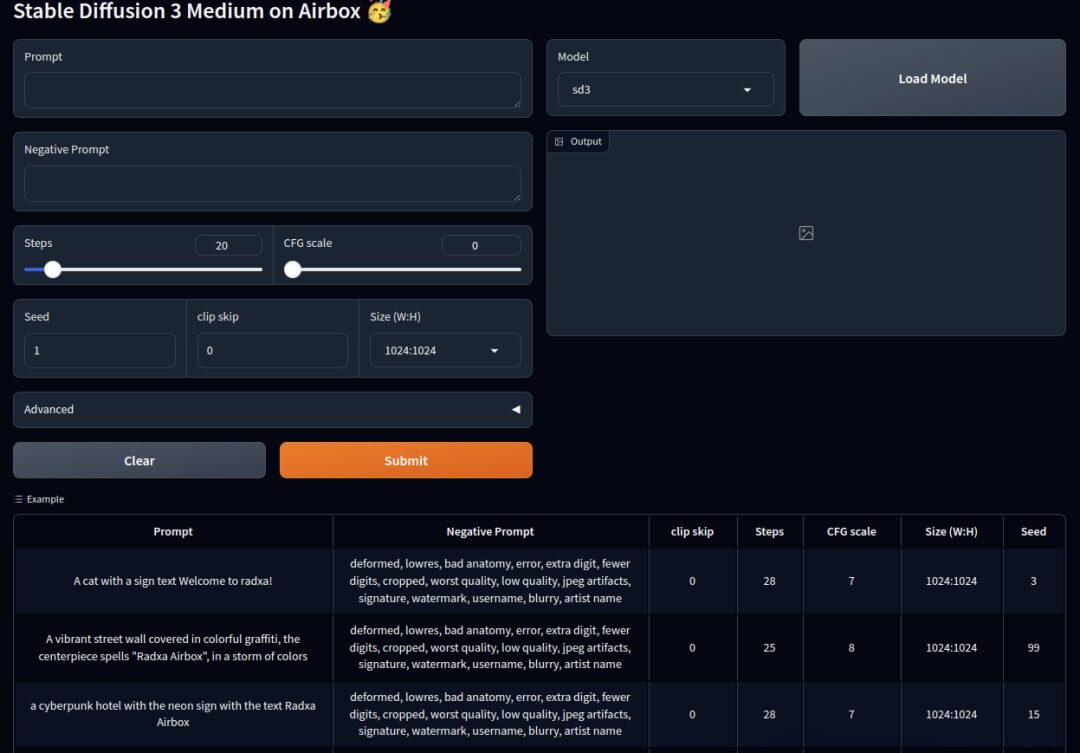Open the Size 1024:1024 dropdown
Image resolution: width=1080 pixels, height=753 pixels.
point(445,351)
